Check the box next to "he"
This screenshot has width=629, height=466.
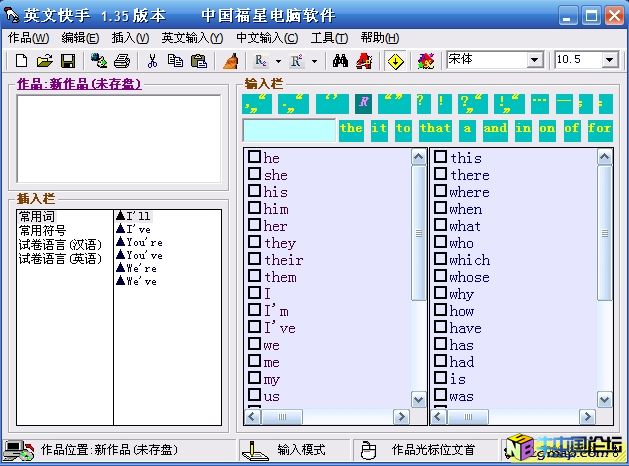click(254, 156)
